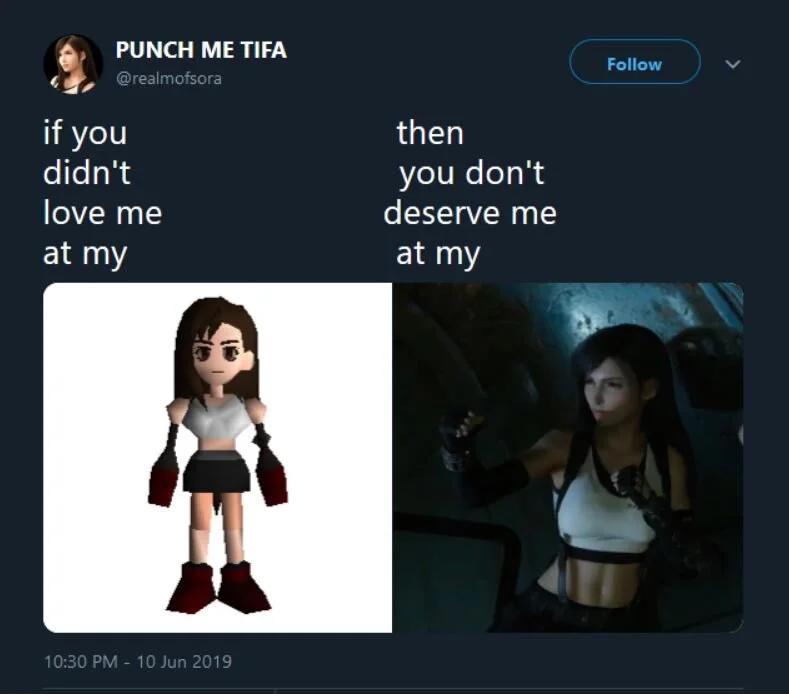Follow the @realmofsora account
Image resolution: width=789 pixels, height=699 pixels.
(x=635, y=62)
